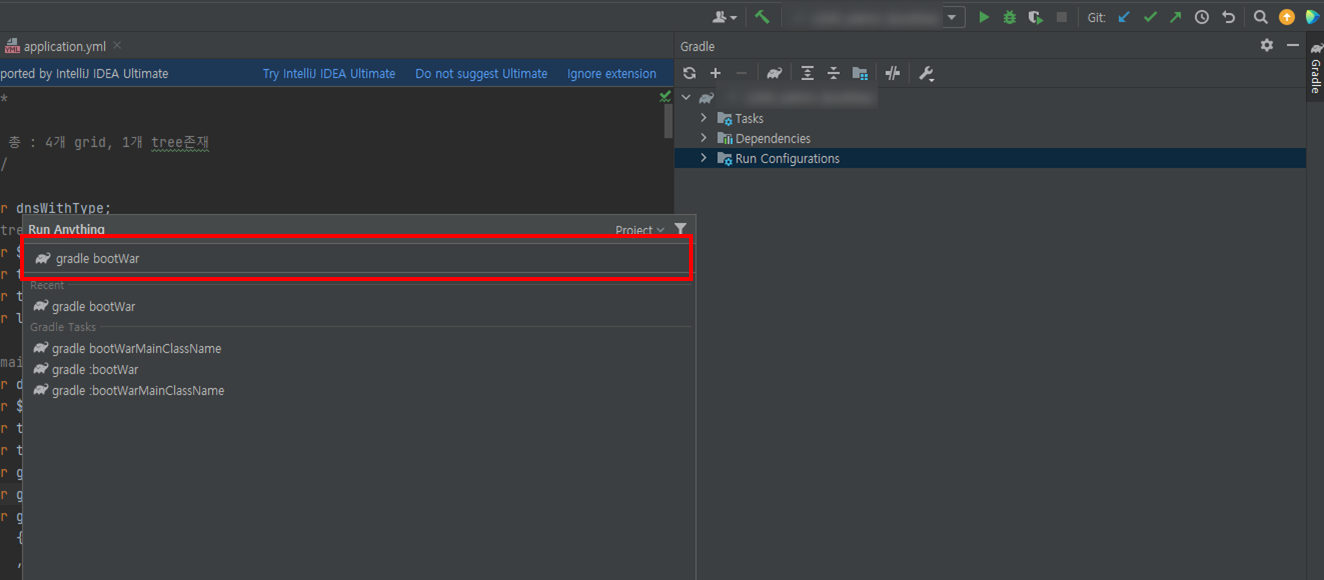
Task: Click Try IntelliJ IDEA Ultimate link
Action: click(x=329, y=73)
